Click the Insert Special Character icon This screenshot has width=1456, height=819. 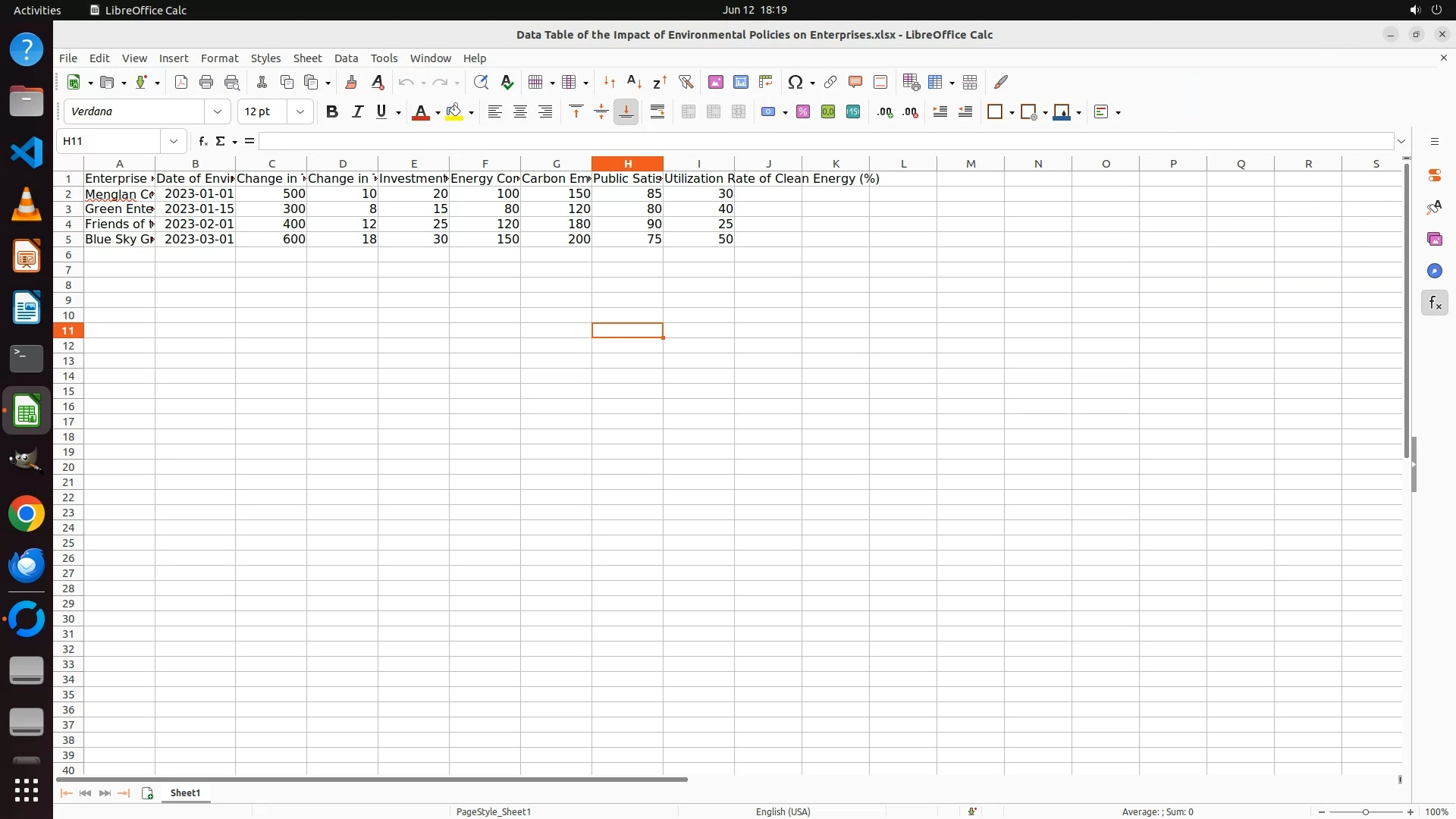(x=795, y=82)
